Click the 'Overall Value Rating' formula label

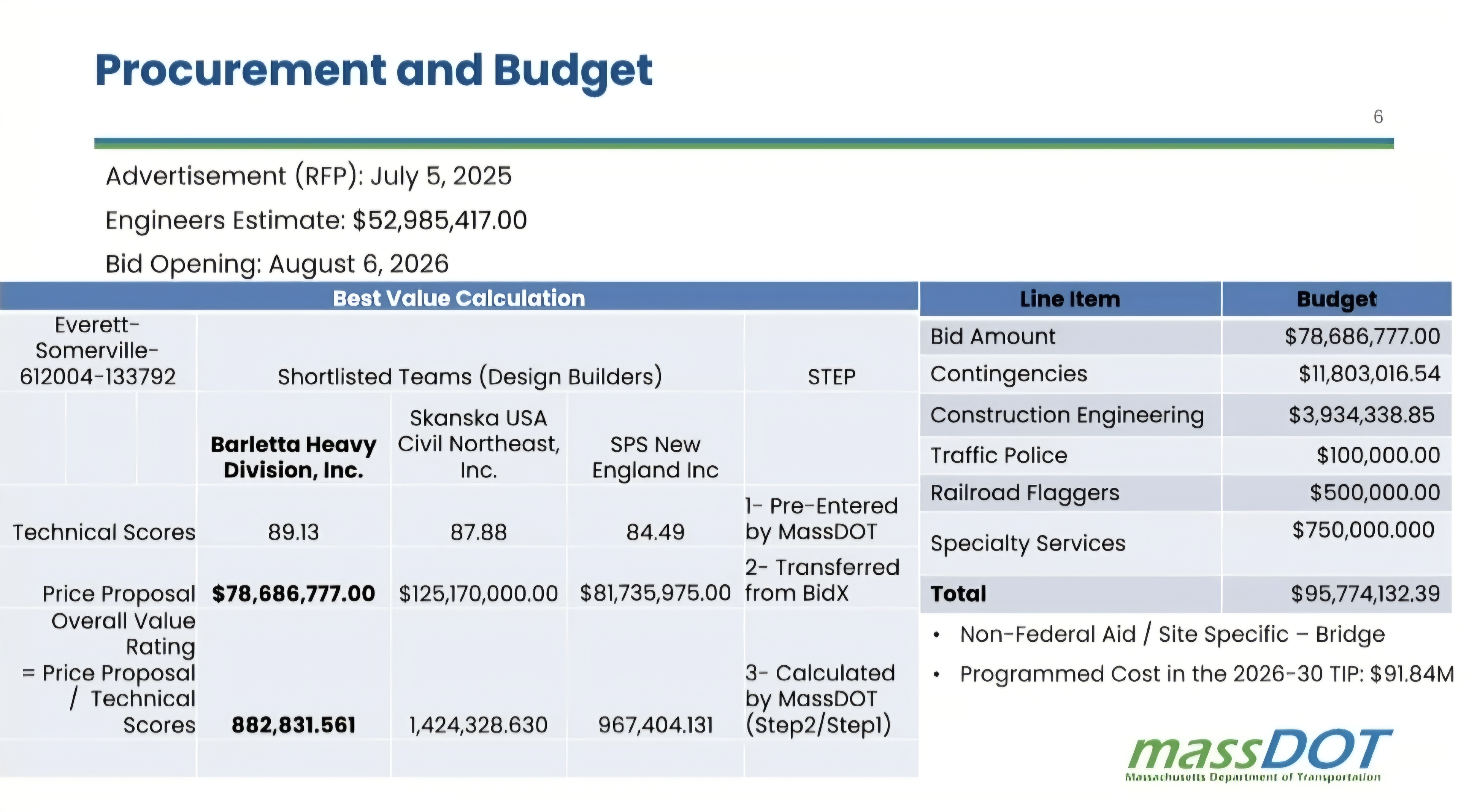coord(108,673)
